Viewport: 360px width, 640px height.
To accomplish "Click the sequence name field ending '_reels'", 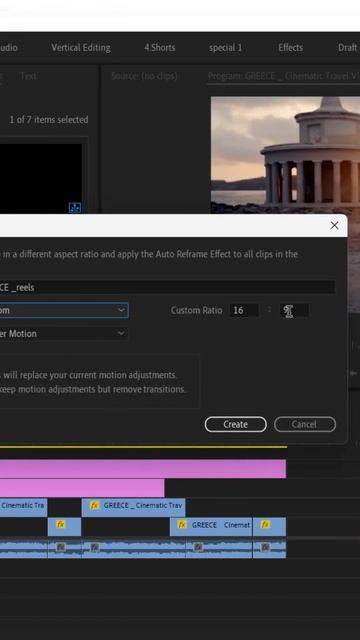I will (167, 287).
